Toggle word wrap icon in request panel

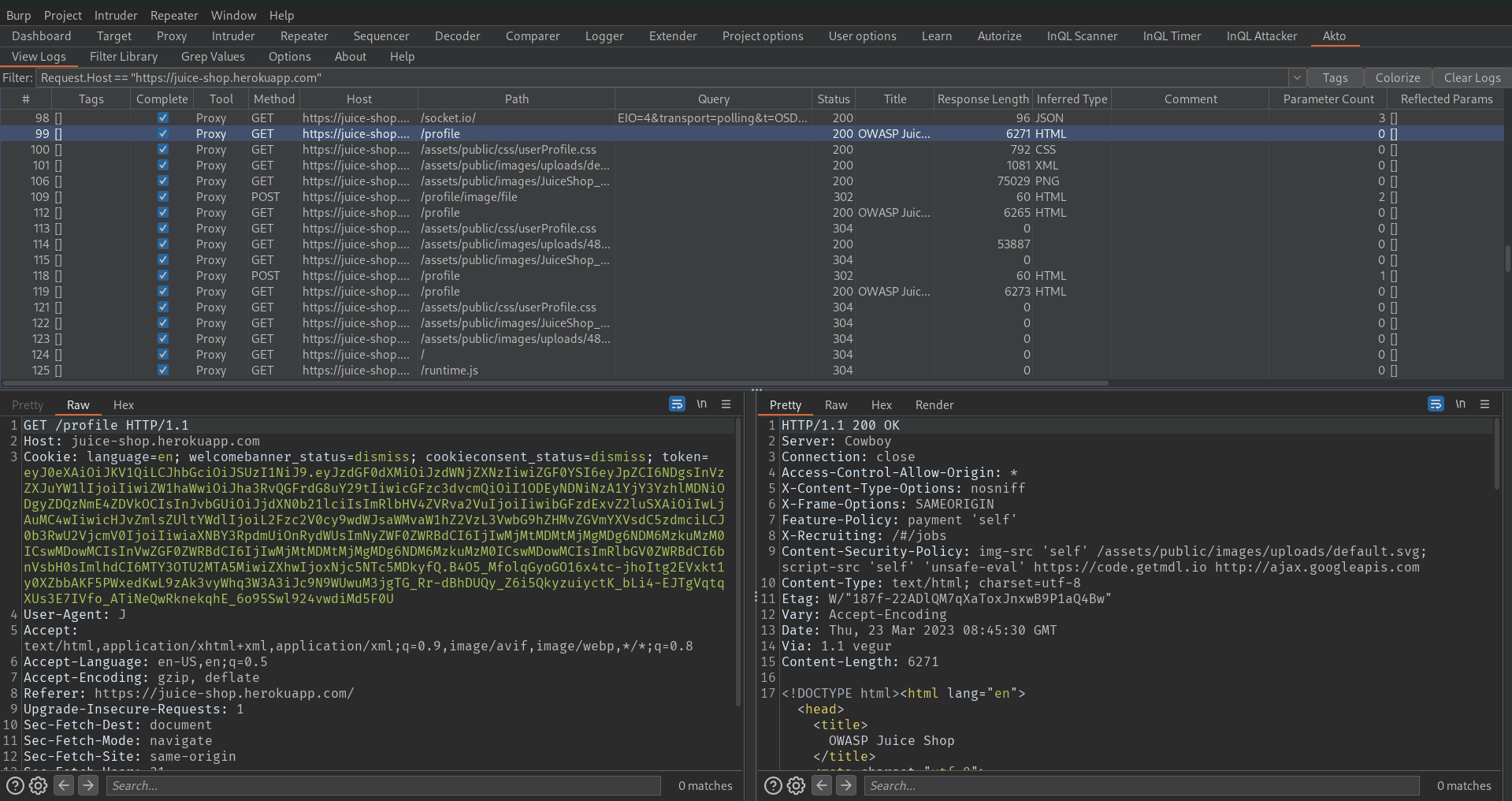tap(677, 404)
